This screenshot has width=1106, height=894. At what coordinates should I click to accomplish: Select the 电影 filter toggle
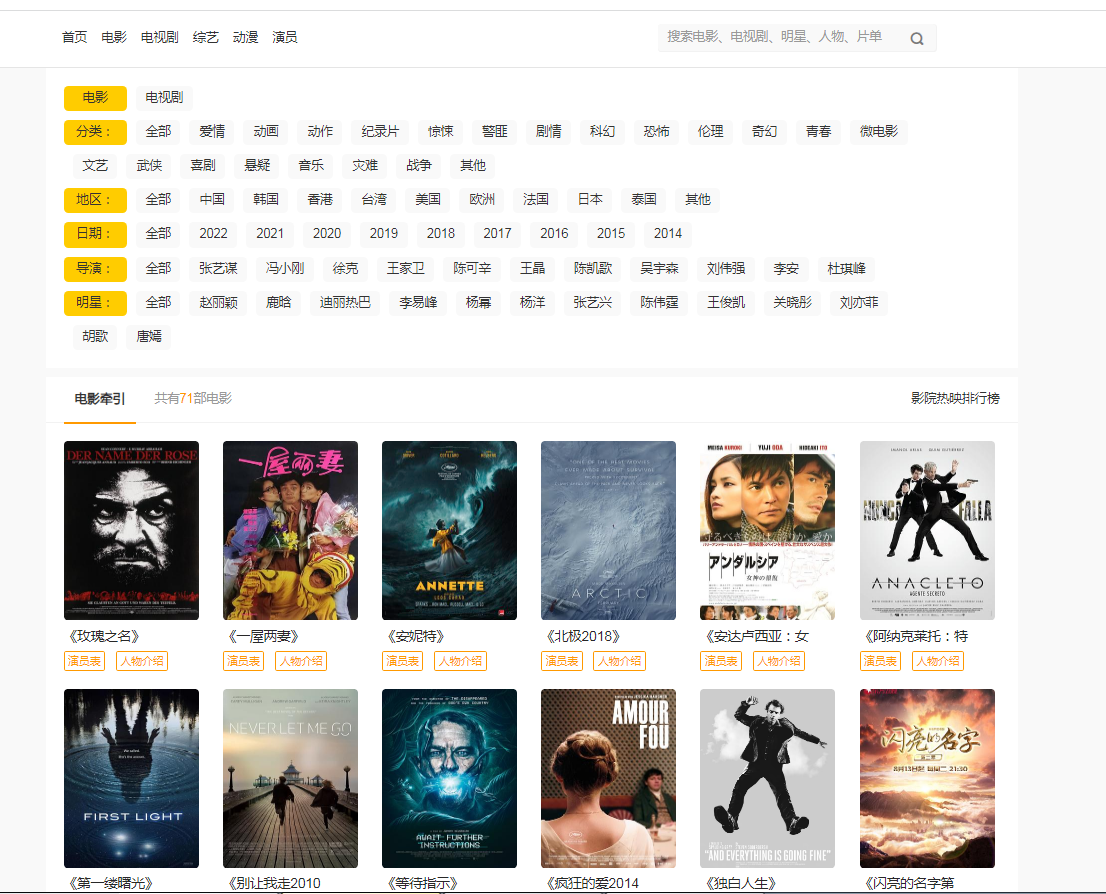(95, 98)
